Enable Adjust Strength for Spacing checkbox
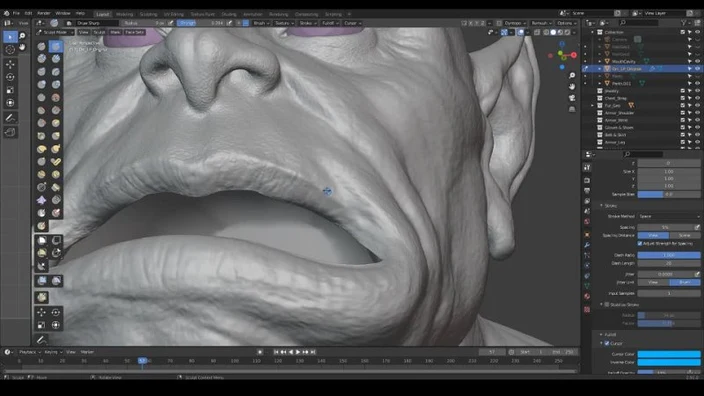Viewport: 704px width, 396px height. (x=640, y=243)
